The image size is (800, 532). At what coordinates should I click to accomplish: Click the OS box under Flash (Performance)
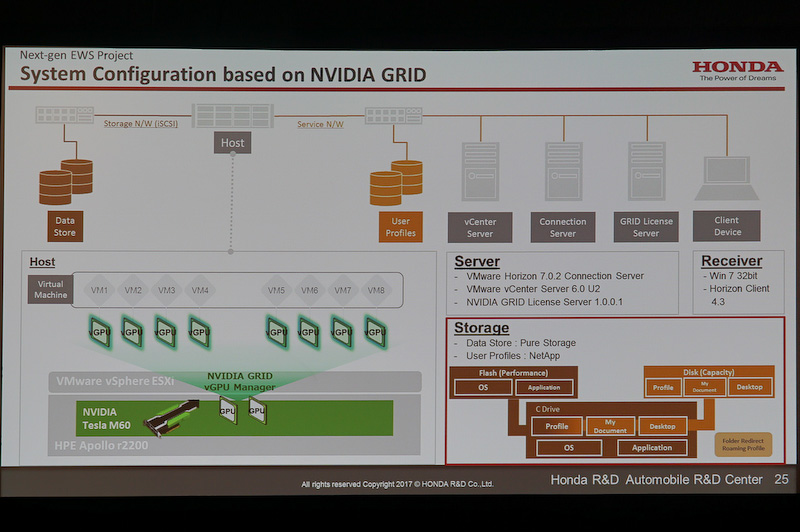[x=483, y=387]
